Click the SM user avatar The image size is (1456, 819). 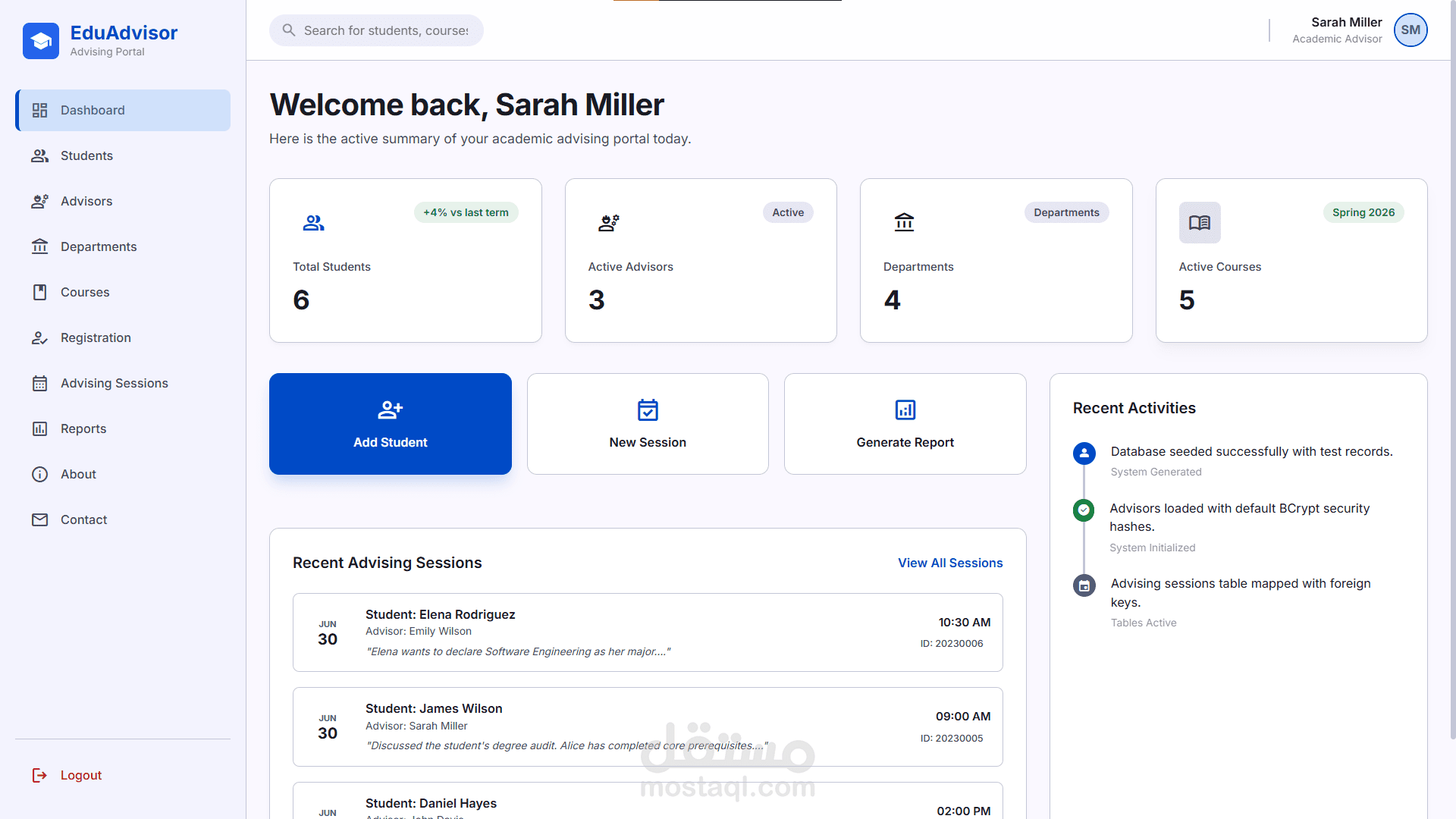[x=1410, y=30]
